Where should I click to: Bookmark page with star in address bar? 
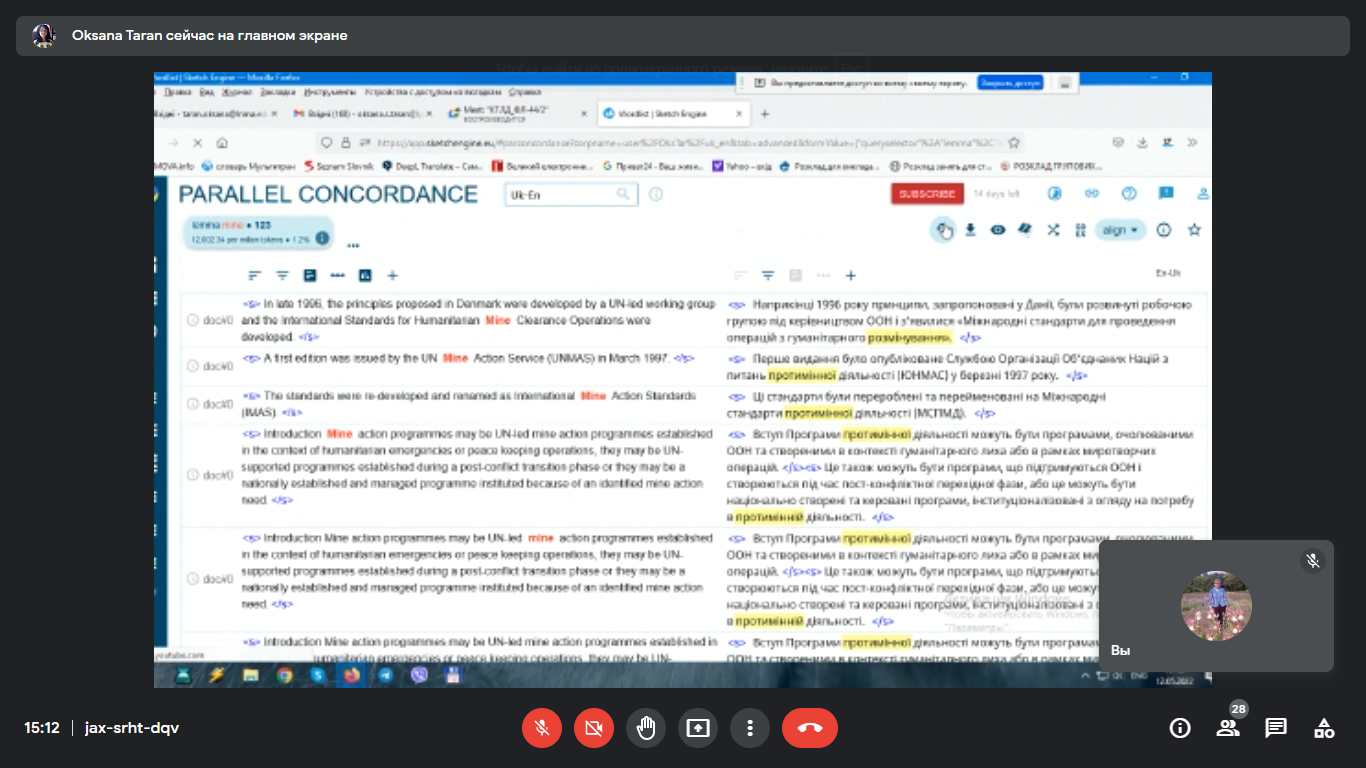point(1014,143)
